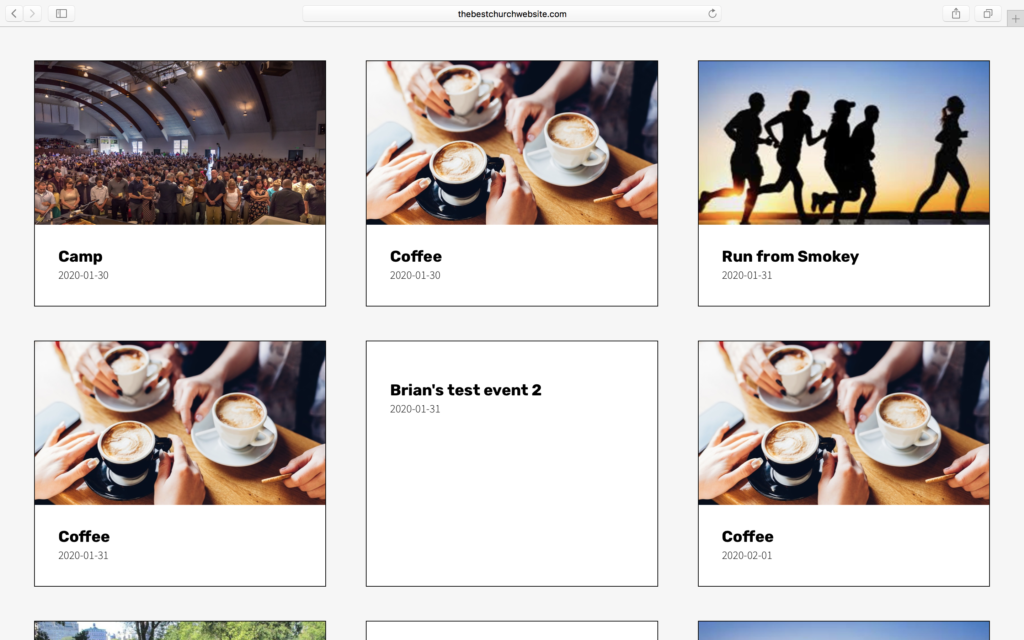Open the Share menu icon

955,13
